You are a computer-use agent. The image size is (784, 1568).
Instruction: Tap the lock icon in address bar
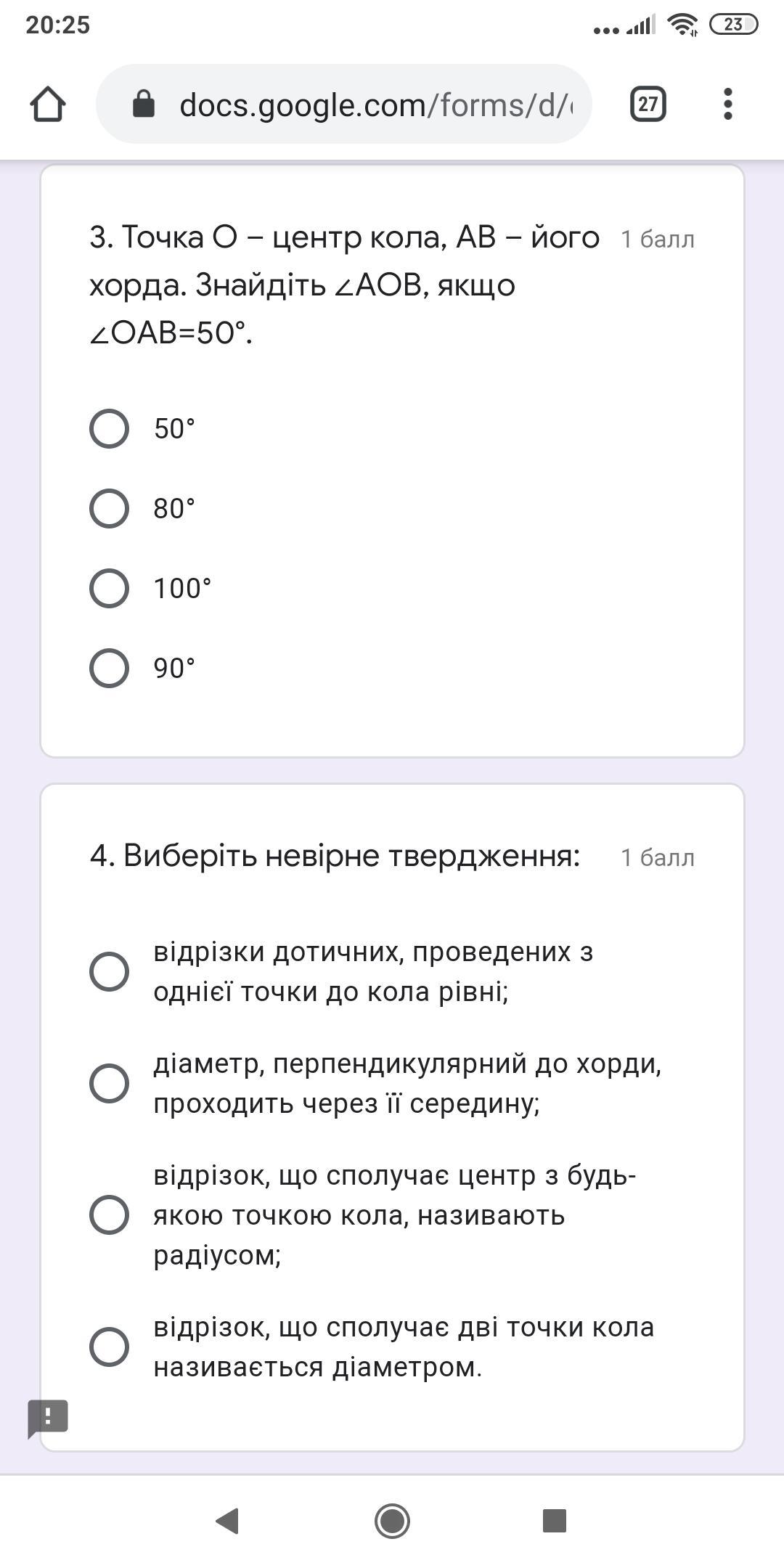pos(144,105)
